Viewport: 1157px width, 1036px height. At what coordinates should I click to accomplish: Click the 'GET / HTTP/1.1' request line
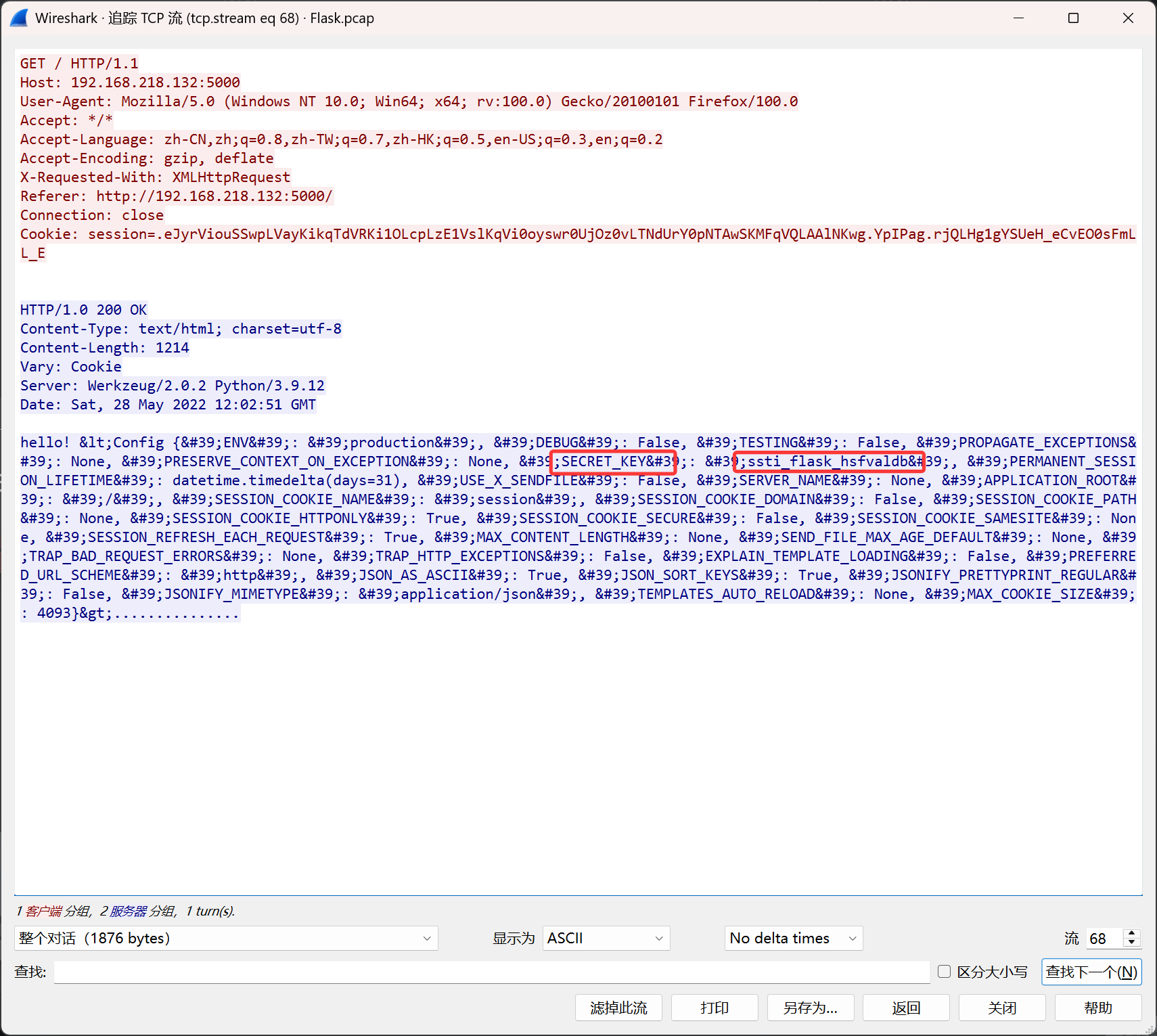click(x=79, y=64)
